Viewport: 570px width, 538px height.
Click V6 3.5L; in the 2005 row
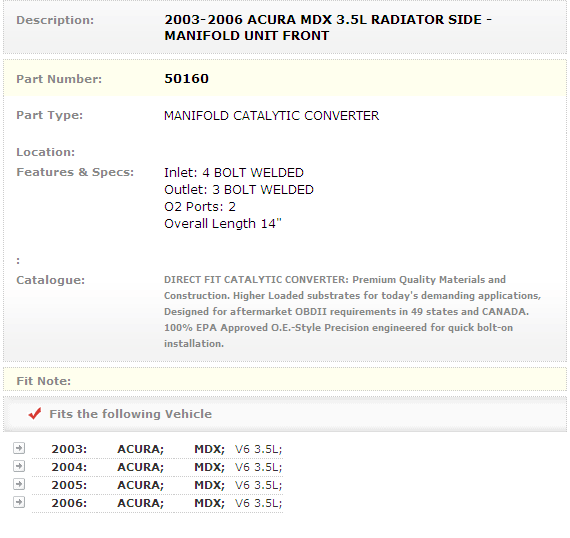258,485
